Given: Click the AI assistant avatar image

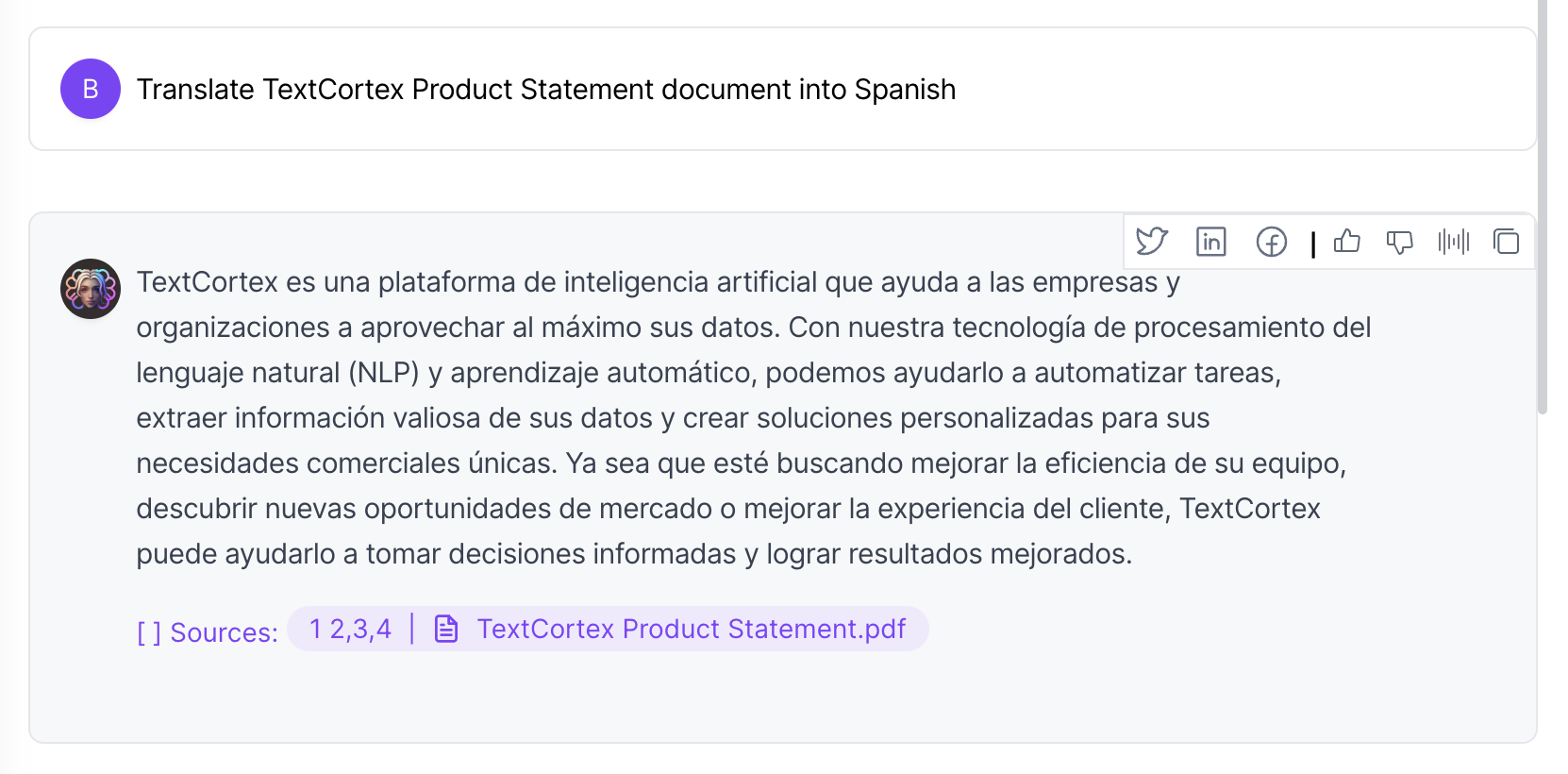Looking at the screenshot, I should coord(90,289).
